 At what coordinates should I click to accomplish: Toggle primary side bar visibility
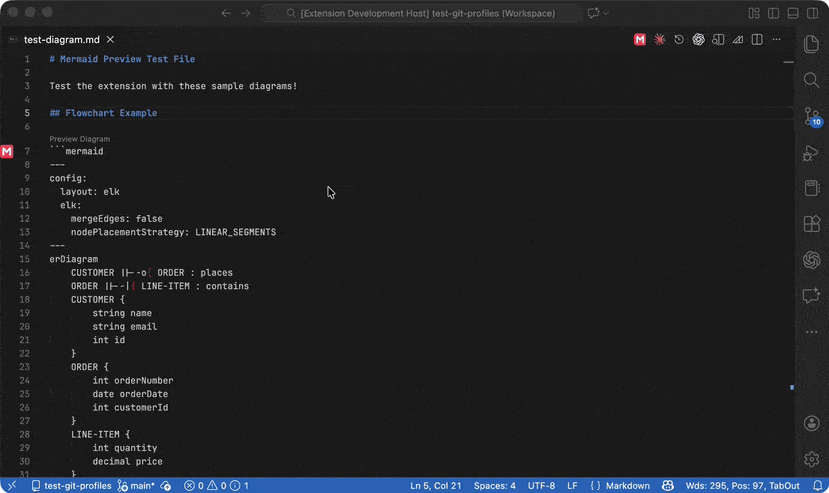pyautogui.click(x=773, y=13)
